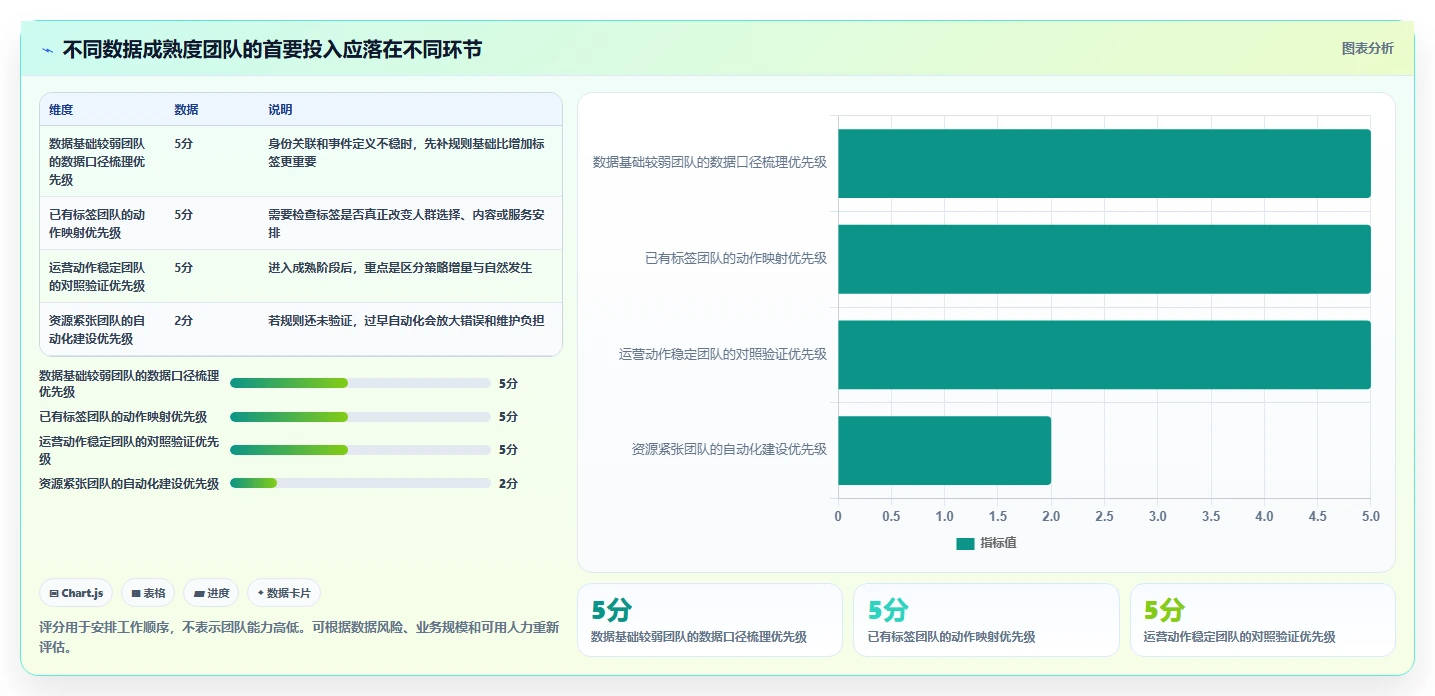
Task: Click description 进入成熟阶段后，重点是区分策略增量
Action: point(400,268)
